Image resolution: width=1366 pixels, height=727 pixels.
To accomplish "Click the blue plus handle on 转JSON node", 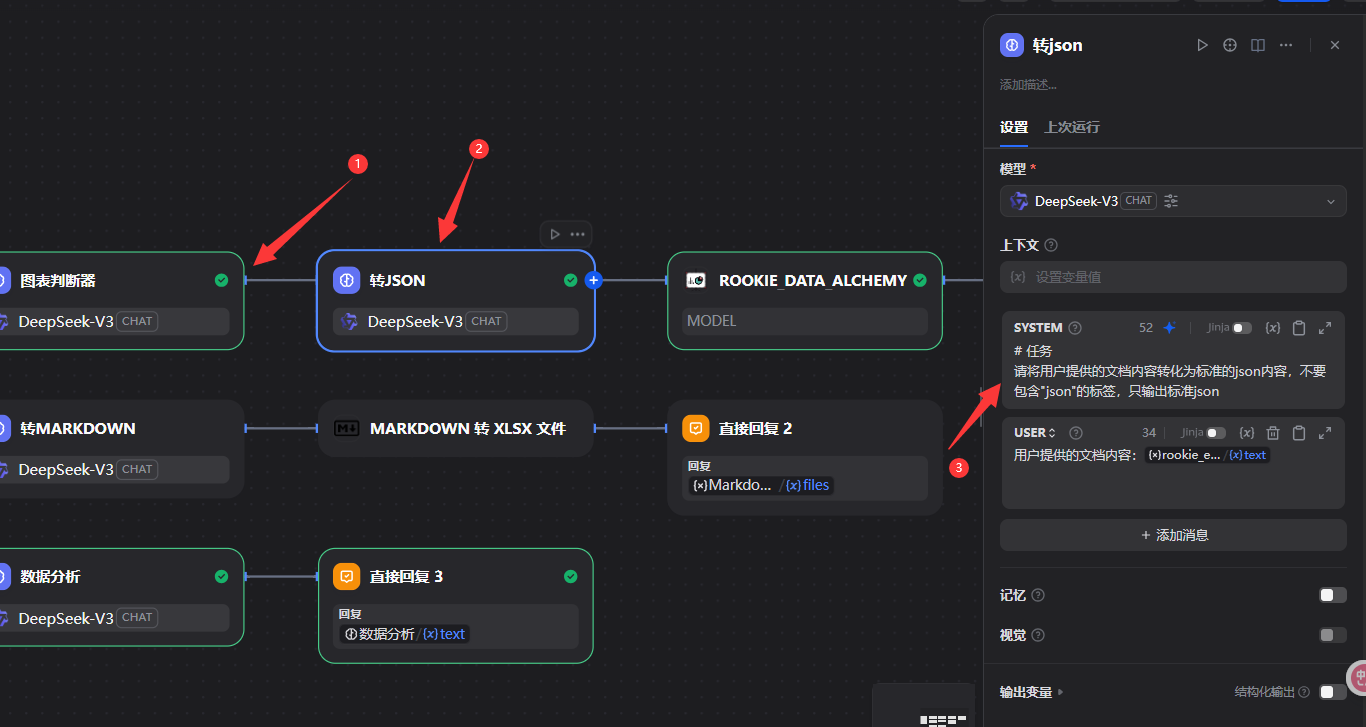I will tap(593, 280).
